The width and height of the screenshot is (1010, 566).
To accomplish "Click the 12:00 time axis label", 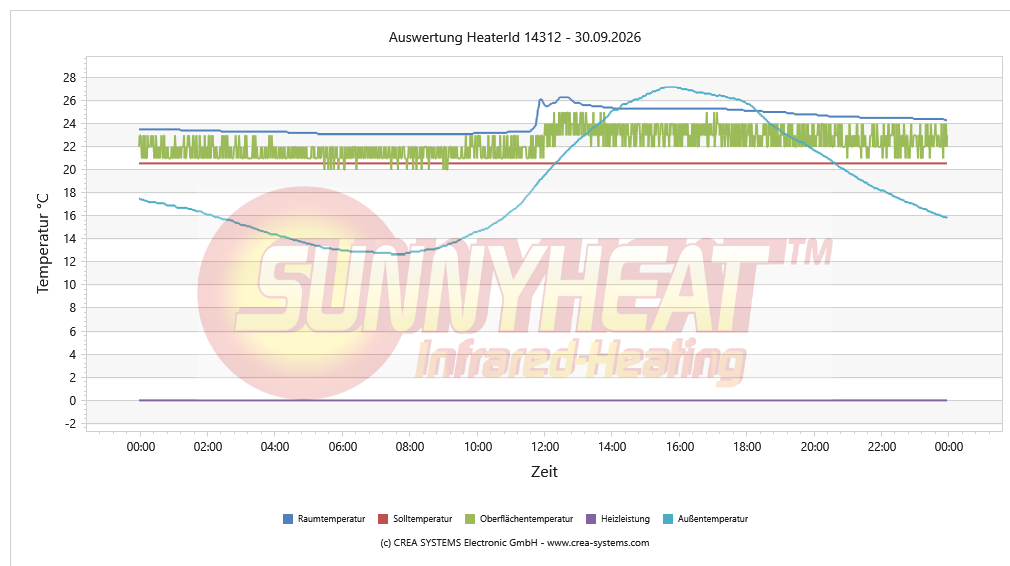I will point(545,447).
